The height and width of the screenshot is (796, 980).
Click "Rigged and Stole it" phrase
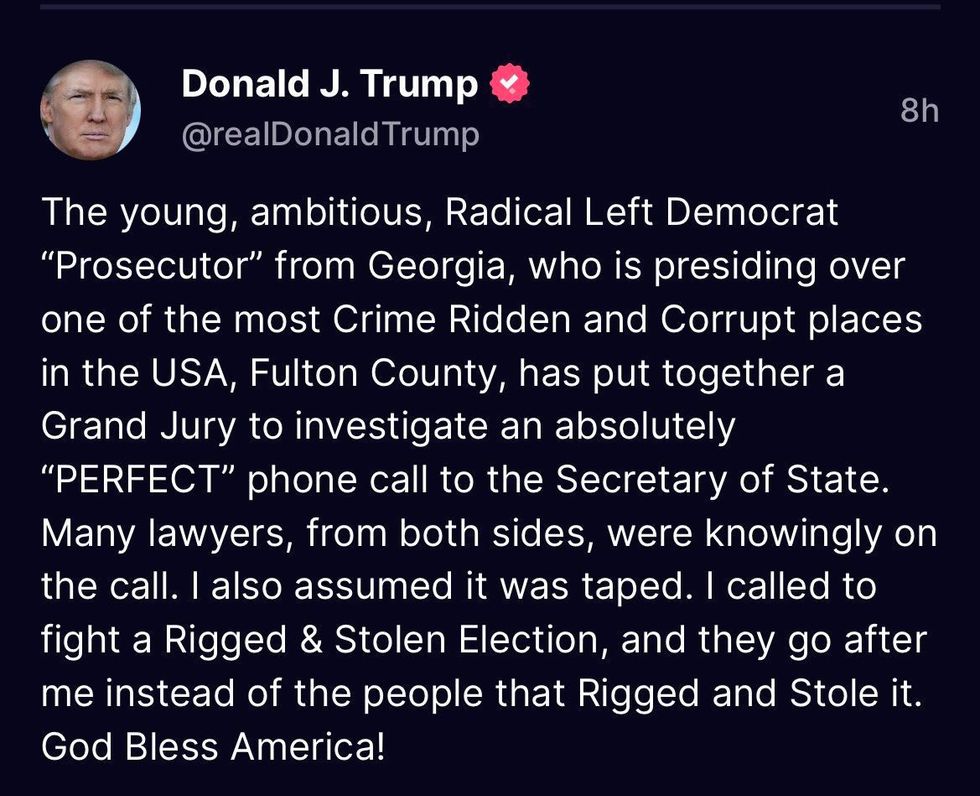click(x=749, y=694)
